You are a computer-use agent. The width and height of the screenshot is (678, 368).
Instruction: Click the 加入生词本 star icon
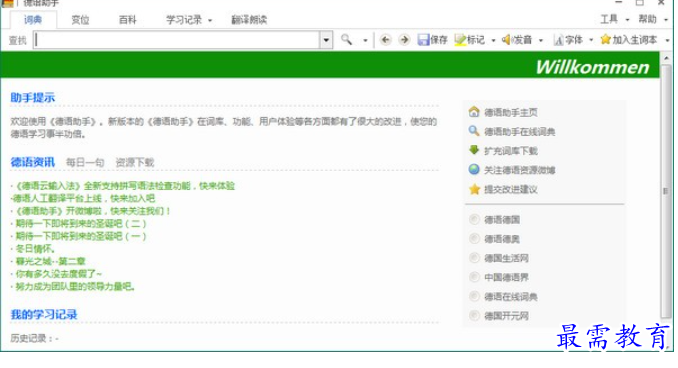(605, 40)
